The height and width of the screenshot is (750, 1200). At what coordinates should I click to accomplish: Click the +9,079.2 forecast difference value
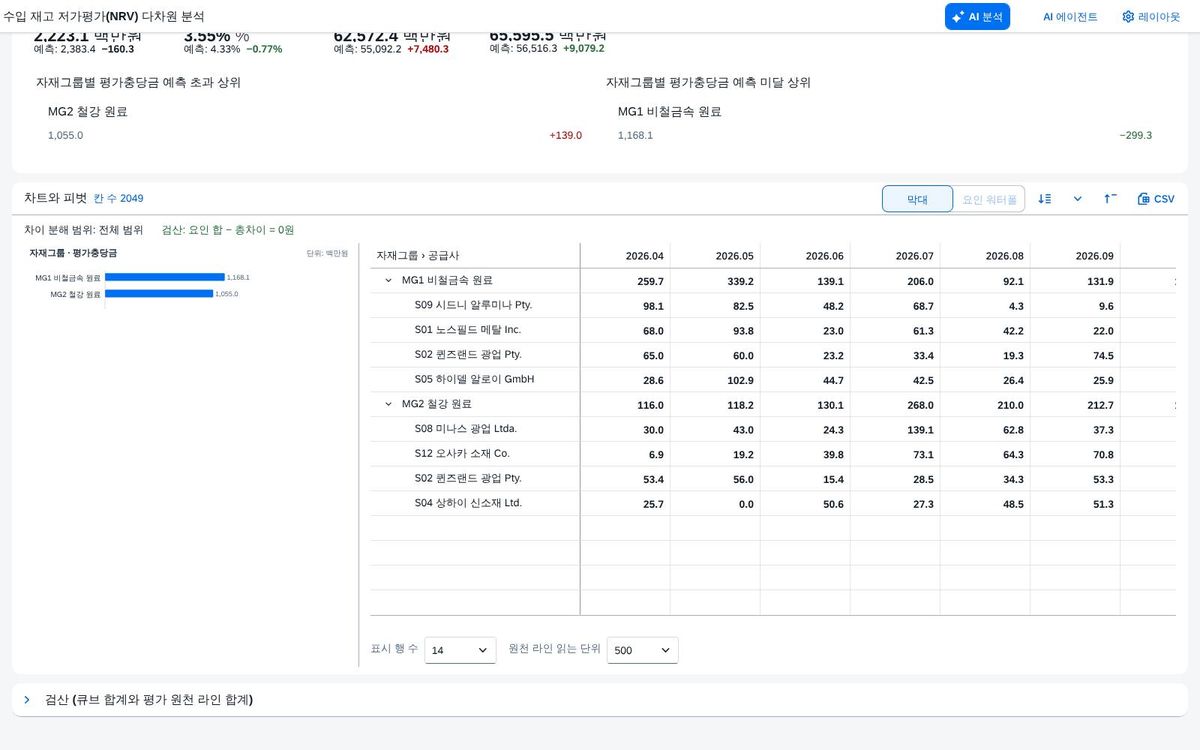click(x=583, y=49)
